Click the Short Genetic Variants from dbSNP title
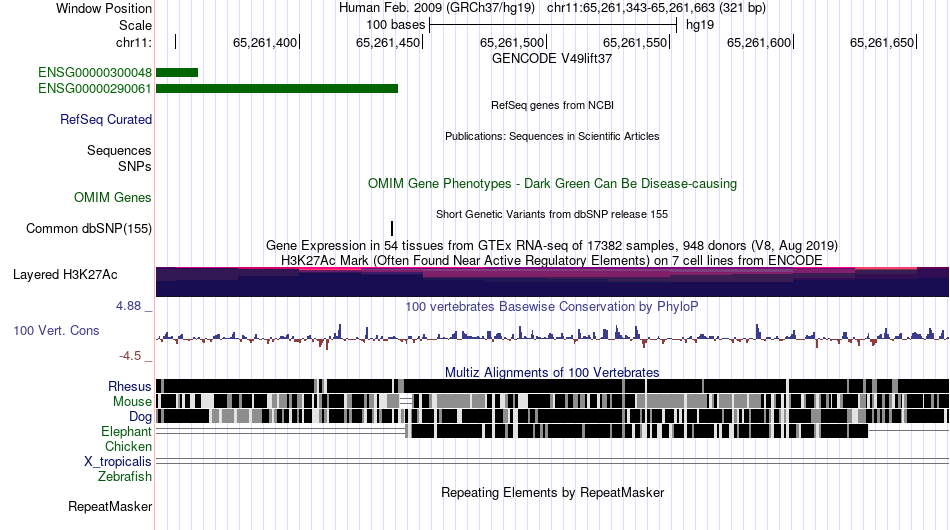The height and width of the screenshot is (530, 950). pos(552,214)
